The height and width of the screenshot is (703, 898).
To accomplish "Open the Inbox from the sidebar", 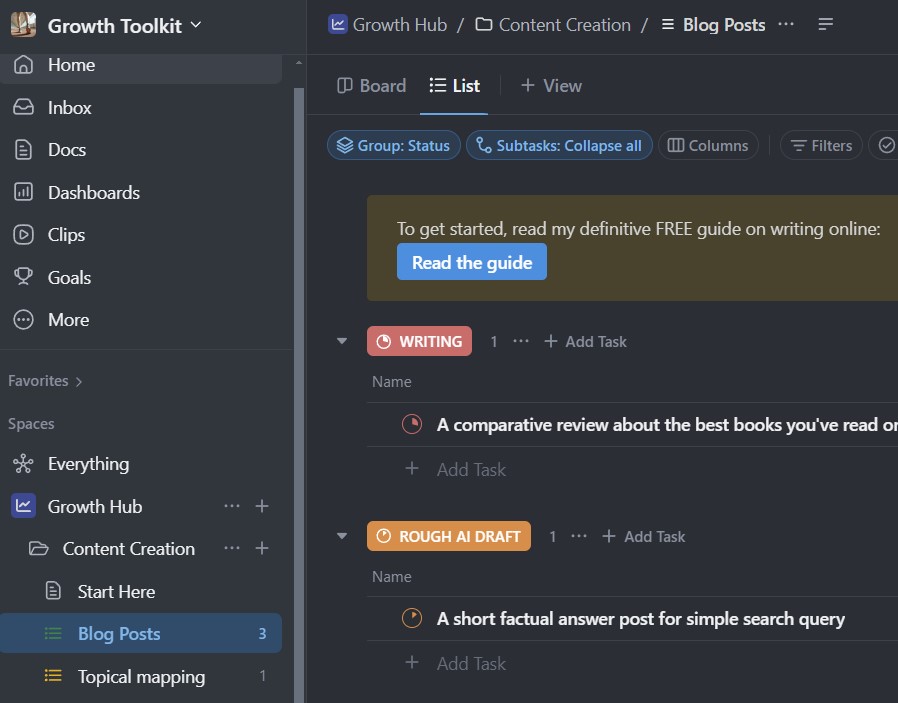I will point(69,108).
